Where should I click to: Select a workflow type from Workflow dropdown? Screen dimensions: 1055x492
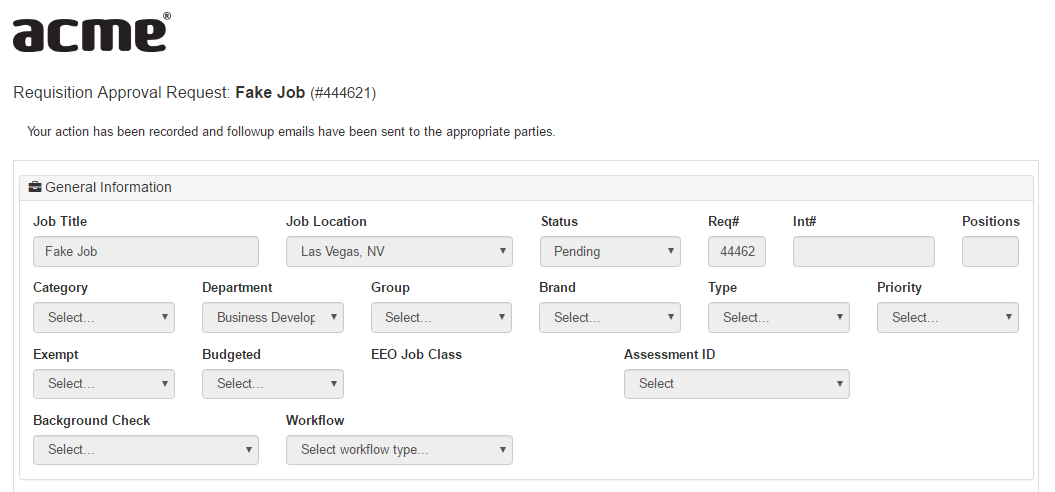(399, 450)
